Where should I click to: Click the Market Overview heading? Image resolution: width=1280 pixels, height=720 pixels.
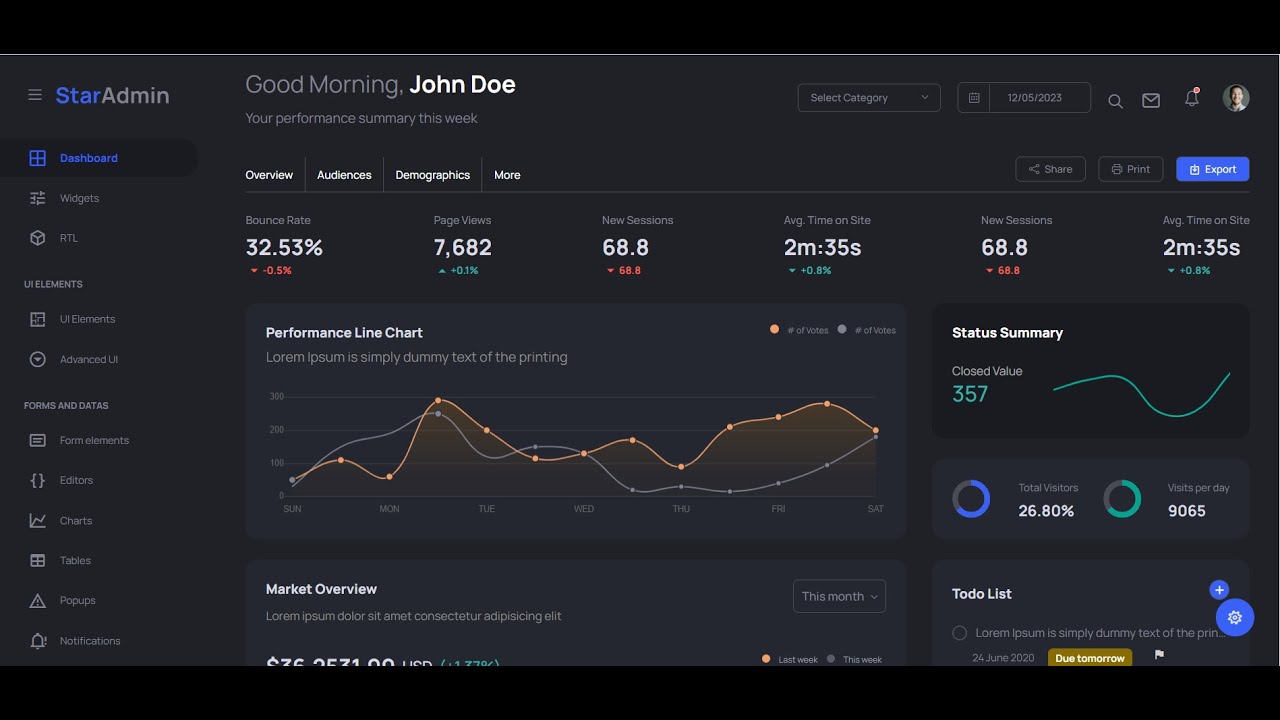(321, 589)
